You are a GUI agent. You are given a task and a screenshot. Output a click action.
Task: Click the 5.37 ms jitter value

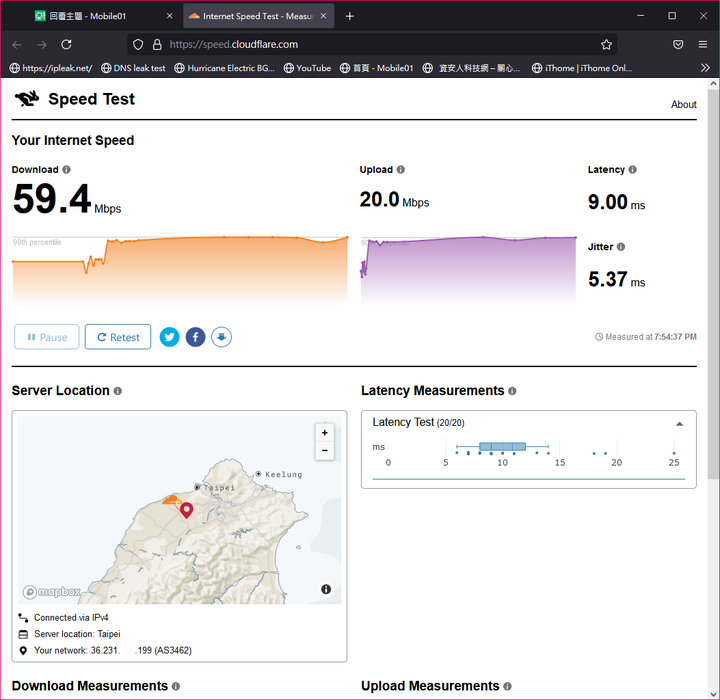[x=616, y=280]
